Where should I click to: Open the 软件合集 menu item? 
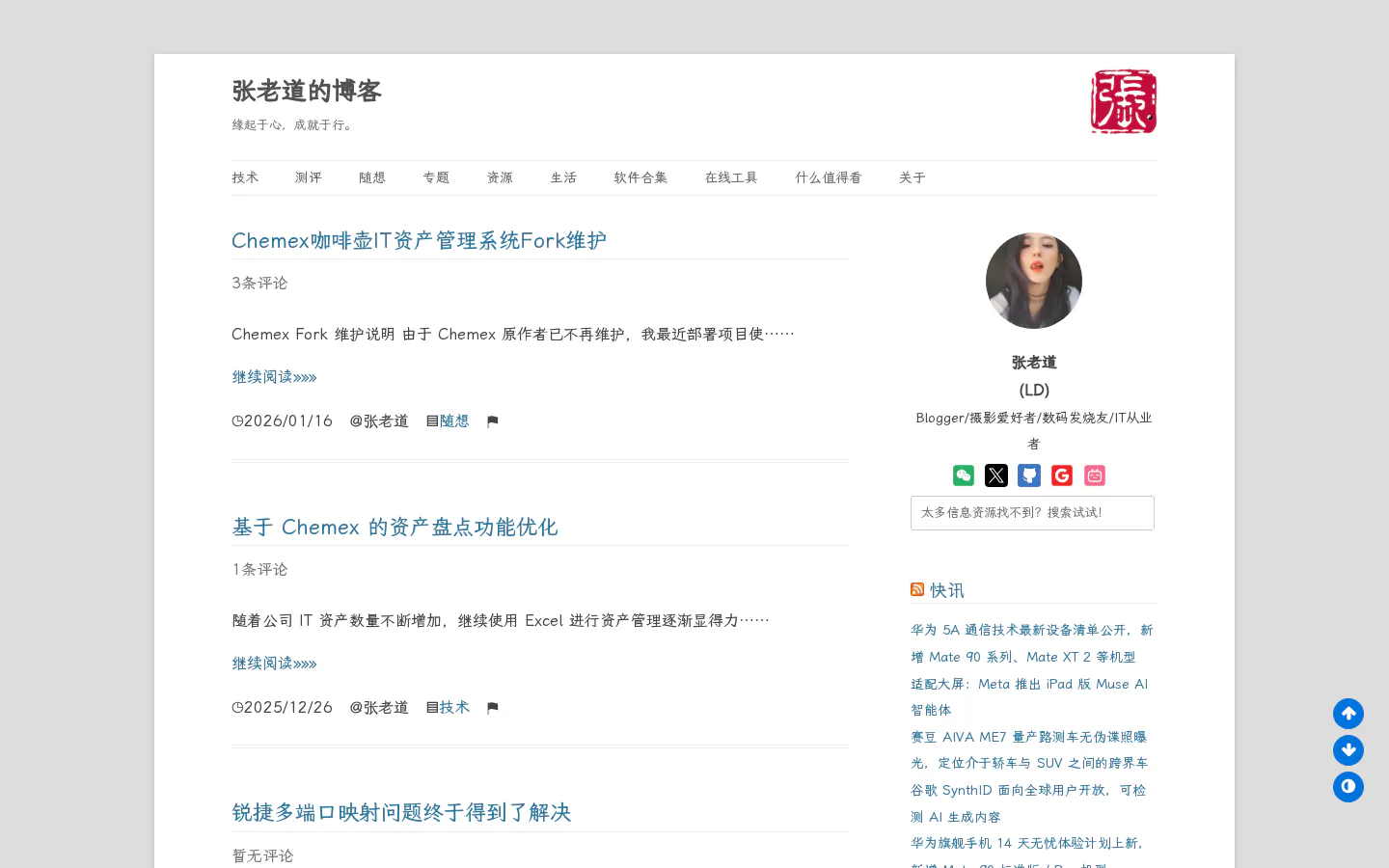(641, 177)
